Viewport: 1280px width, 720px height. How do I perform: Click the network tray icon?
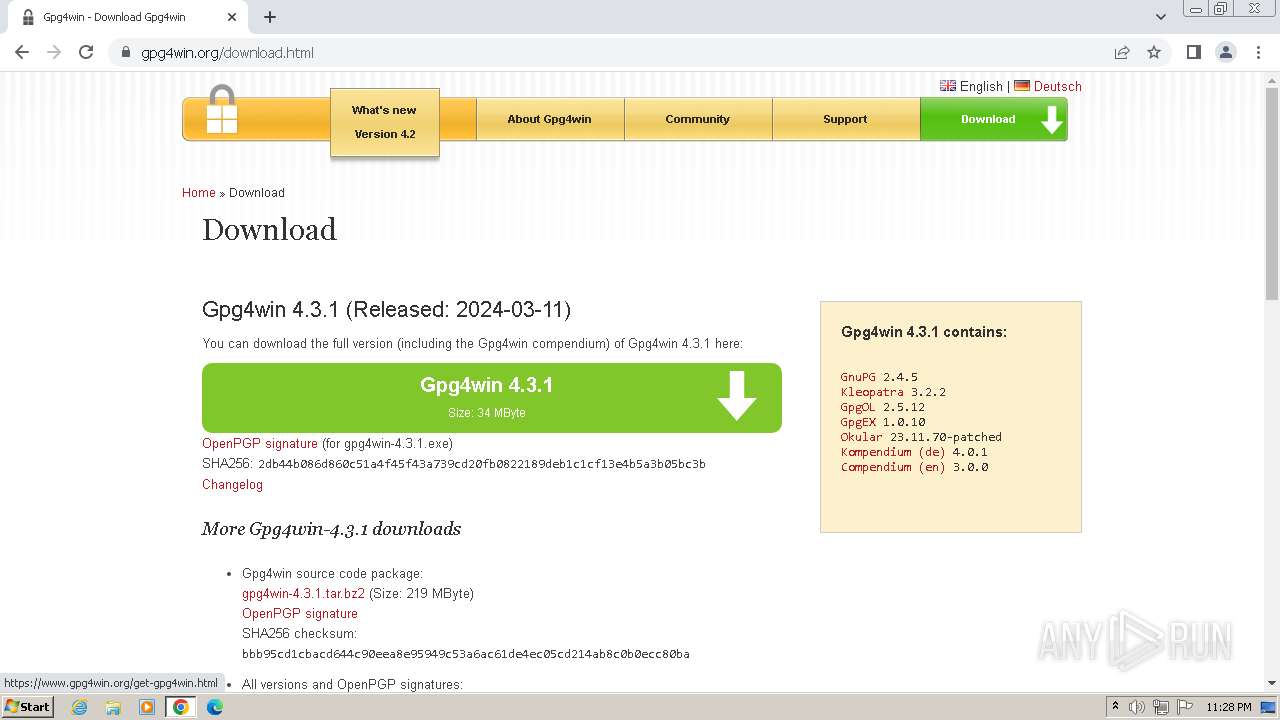tap(1161, 707)
